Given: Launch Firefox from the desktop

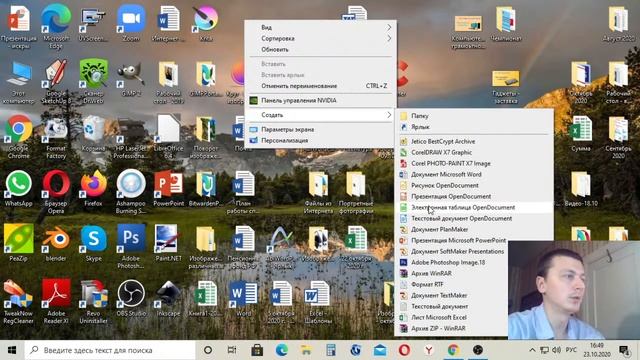Looking at the screenshot, I should tap(93, 188).
